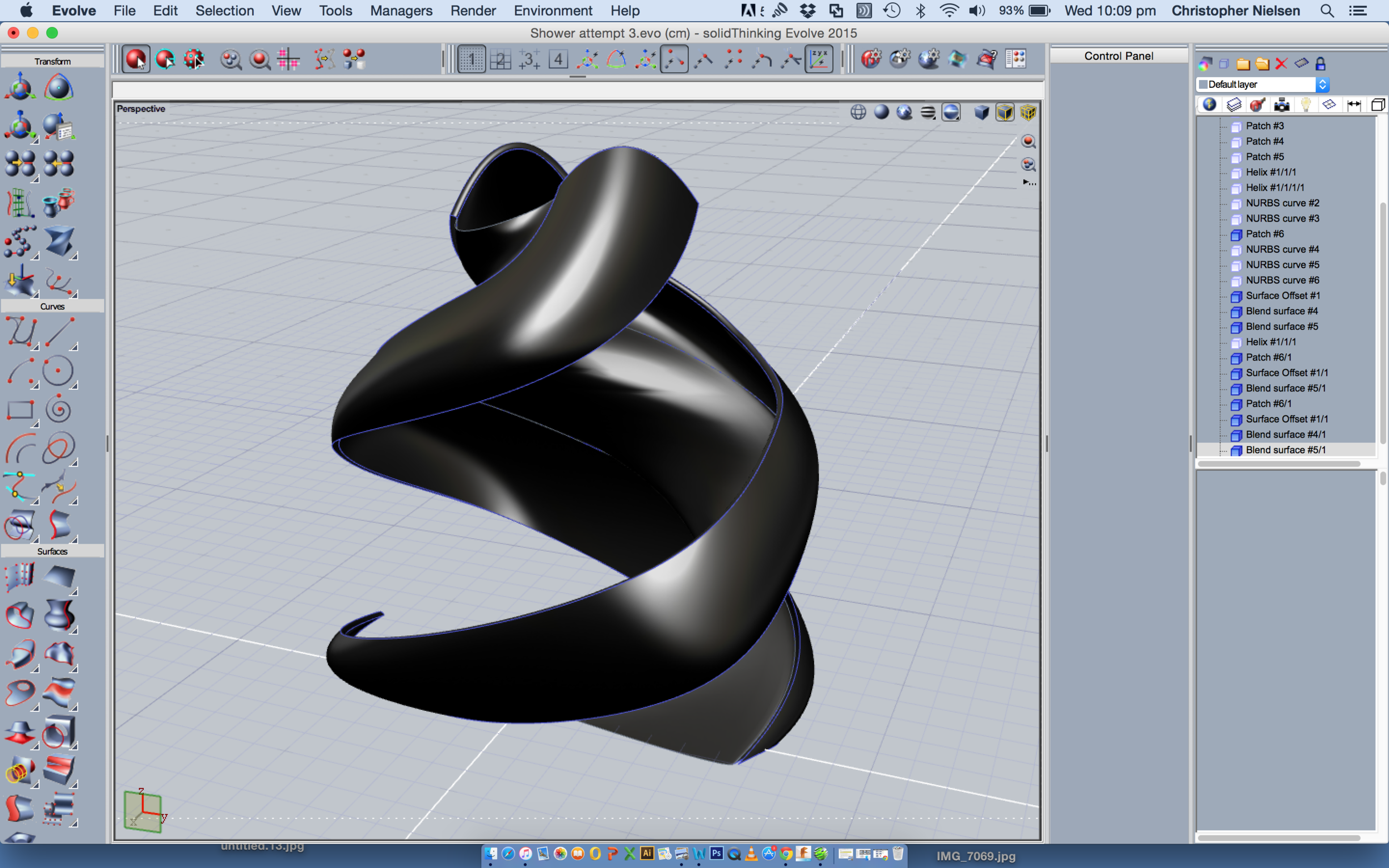Viewport: 1389px width, 868px height.
Task: Click the Wi-Fi icon in the macOS menu bar
Action: 949,11
